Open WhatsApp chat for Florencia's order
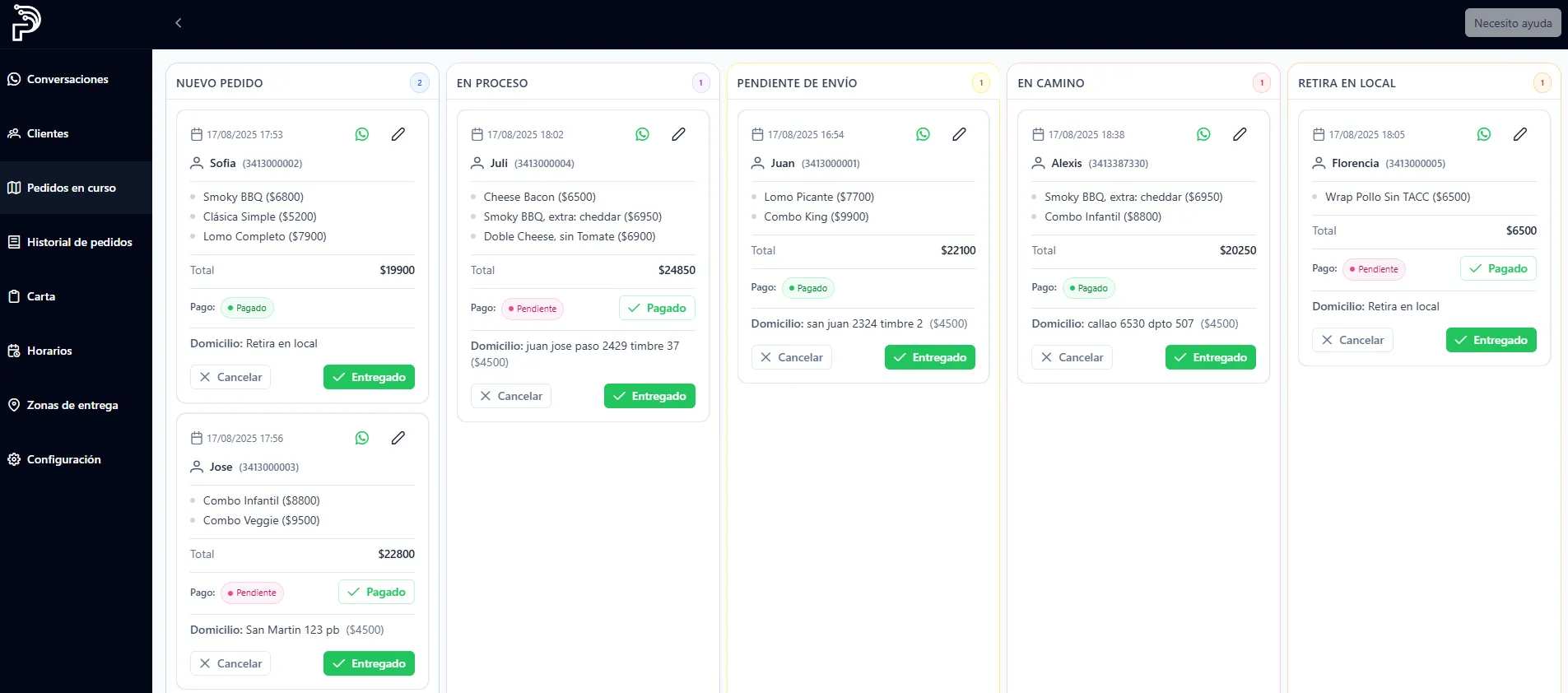Screen dimensions: 1568x693 pyautogui.click(x=1484, y=134)
